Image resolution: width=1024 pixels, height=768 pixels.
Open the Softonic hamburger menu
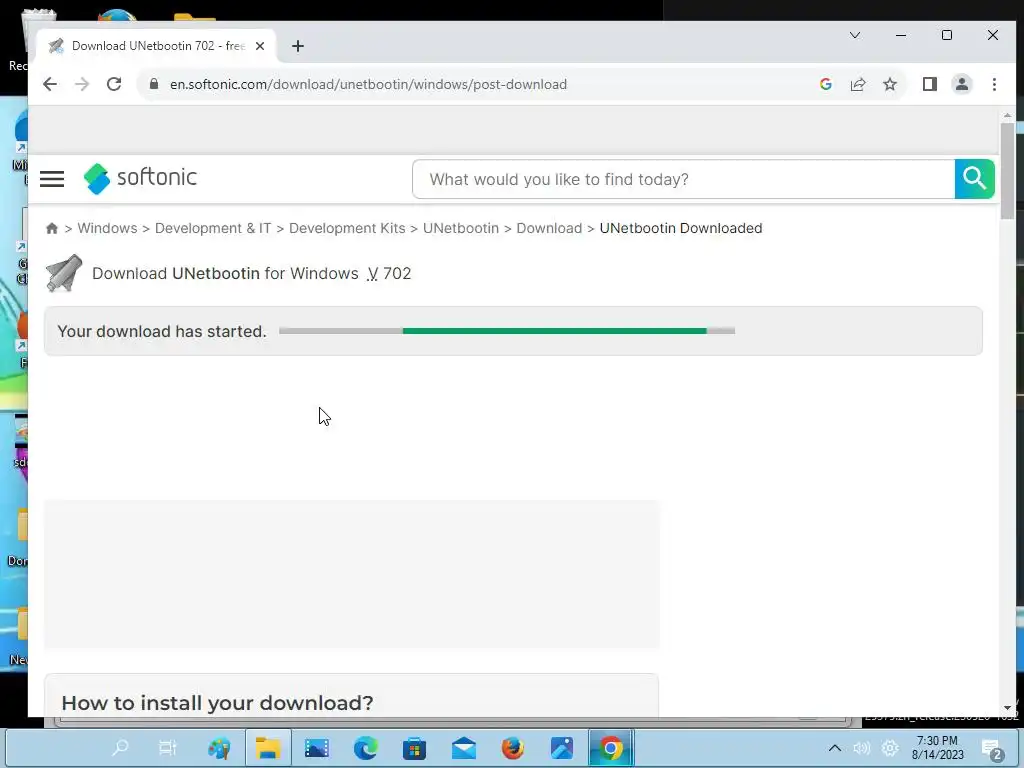tap(52, 179)
